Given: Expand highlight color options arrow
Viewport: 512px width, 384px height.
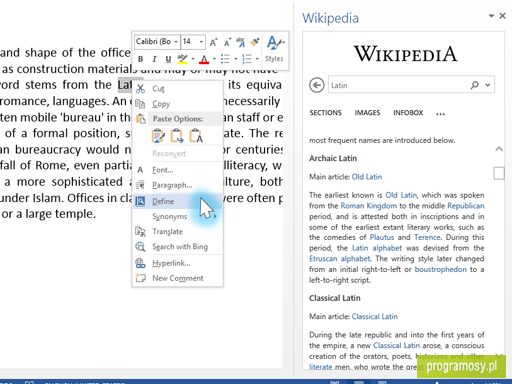Looking at the screenshot, I should (x=193, y=59).
